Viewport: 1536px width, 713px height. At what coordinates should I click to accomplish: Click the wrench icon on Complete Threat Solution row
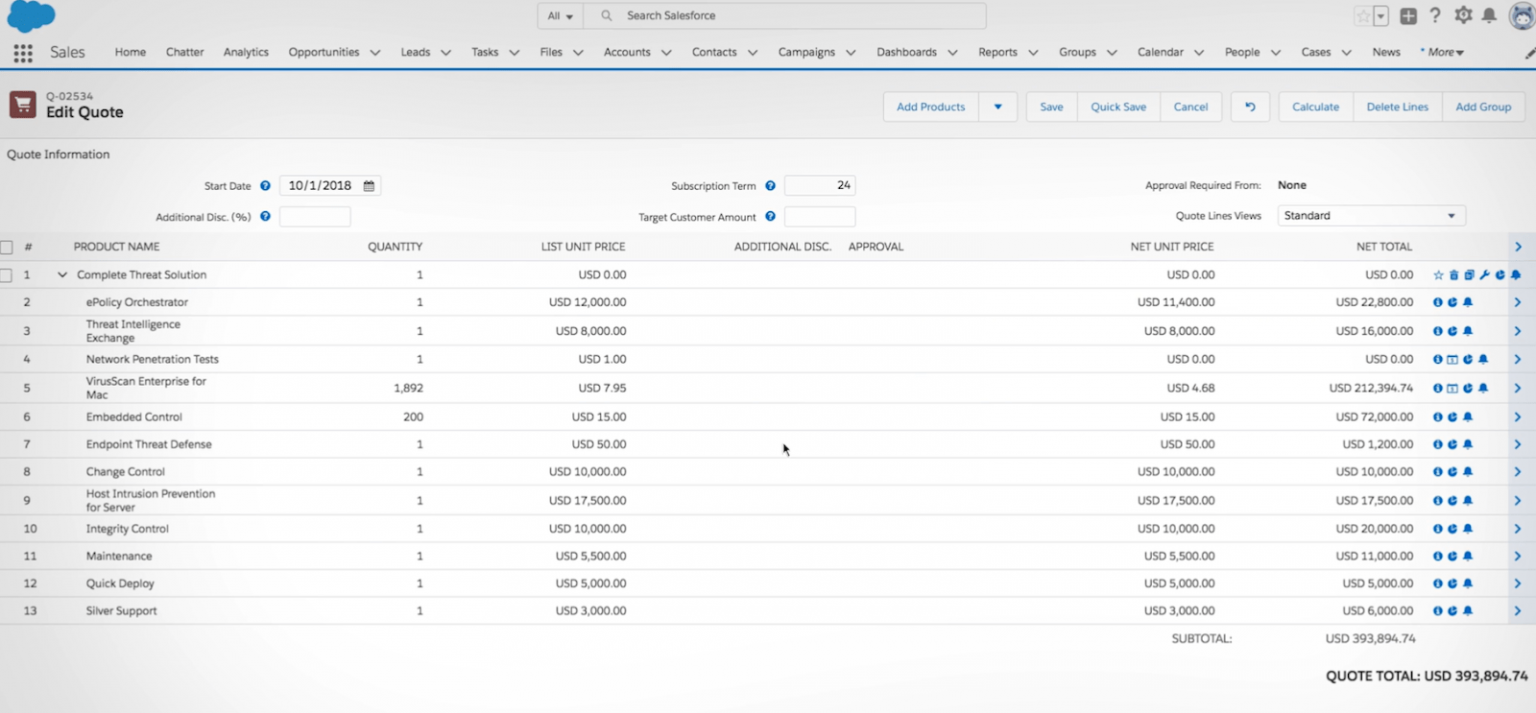[x=1484, y=275]
